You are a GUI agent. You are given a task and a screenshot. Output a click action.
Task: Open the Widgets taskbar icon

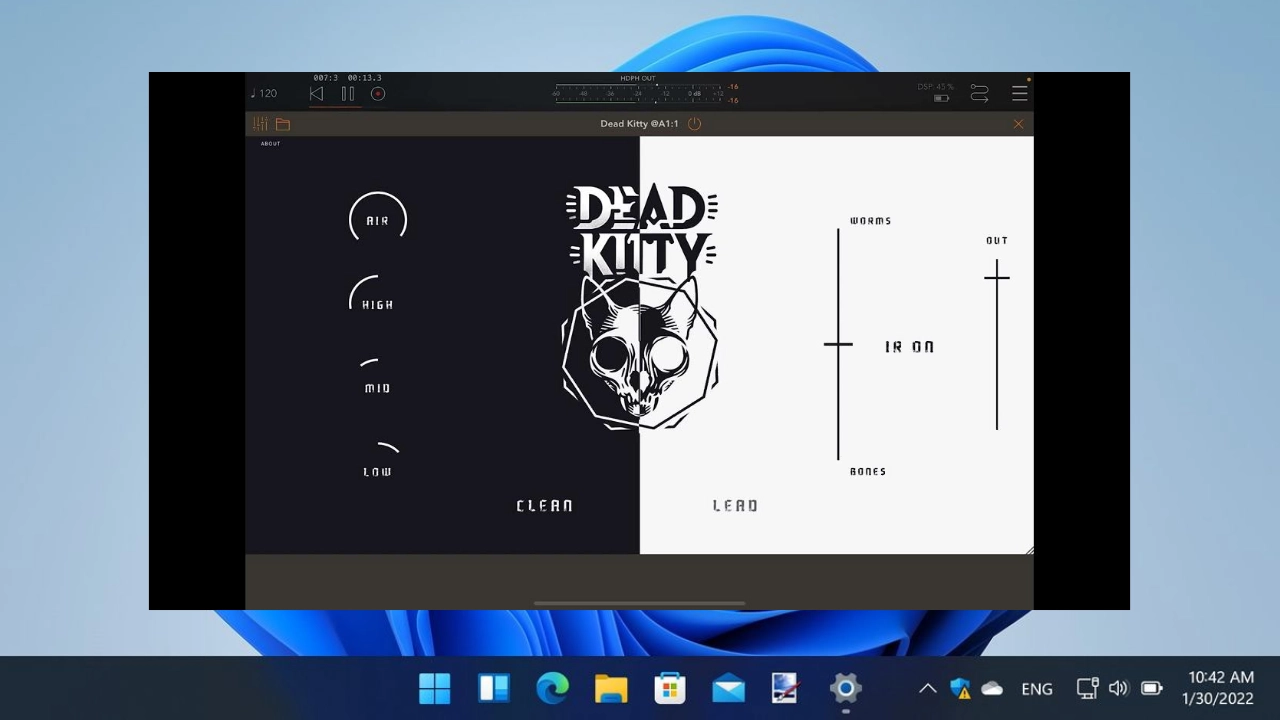coord(494,688)
